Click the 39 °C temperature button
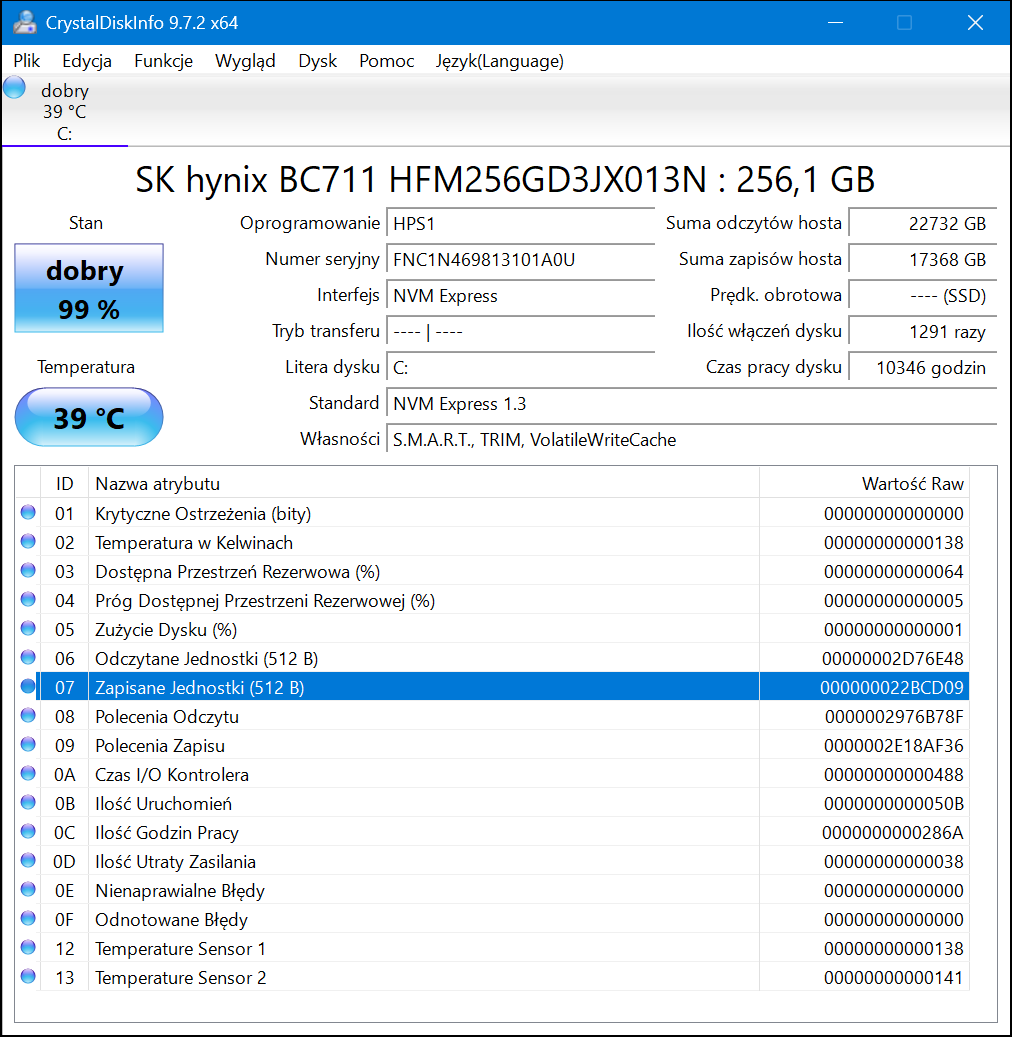This screenshot has height=1037, width=1012. pos(88,417)
